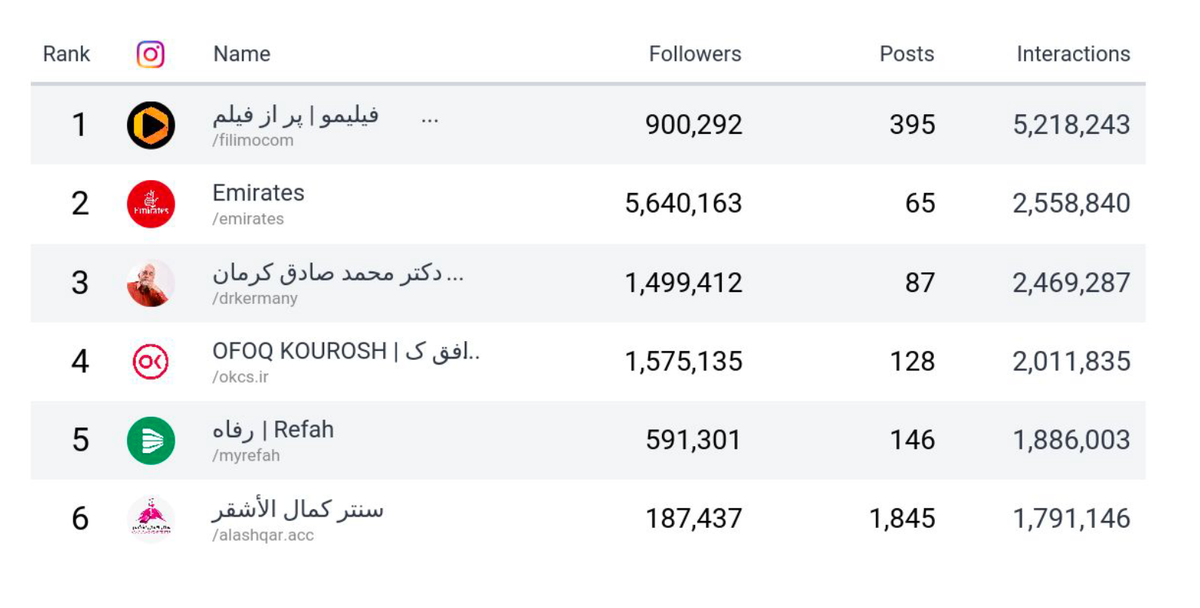Open the /alashqar.acc handle link

pos(263,535)
